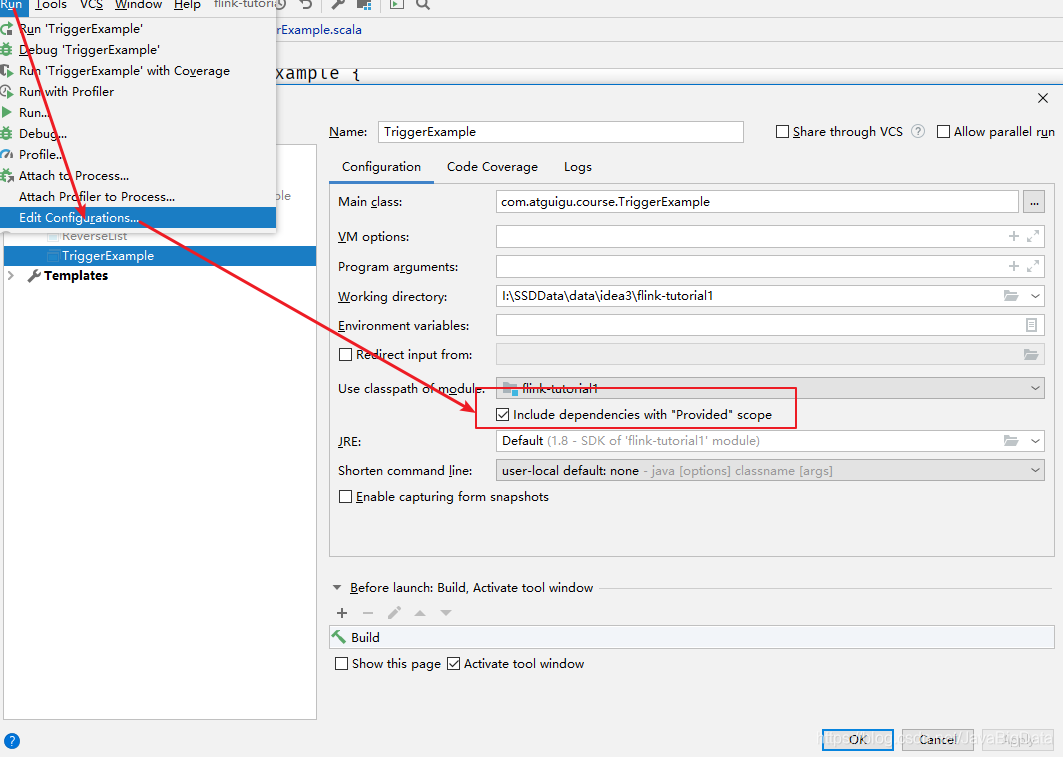Click the search magnifier toolbar icon
Image resolution: width=1063 pixels, height=757 pixels.
click(x=423, y=5)
